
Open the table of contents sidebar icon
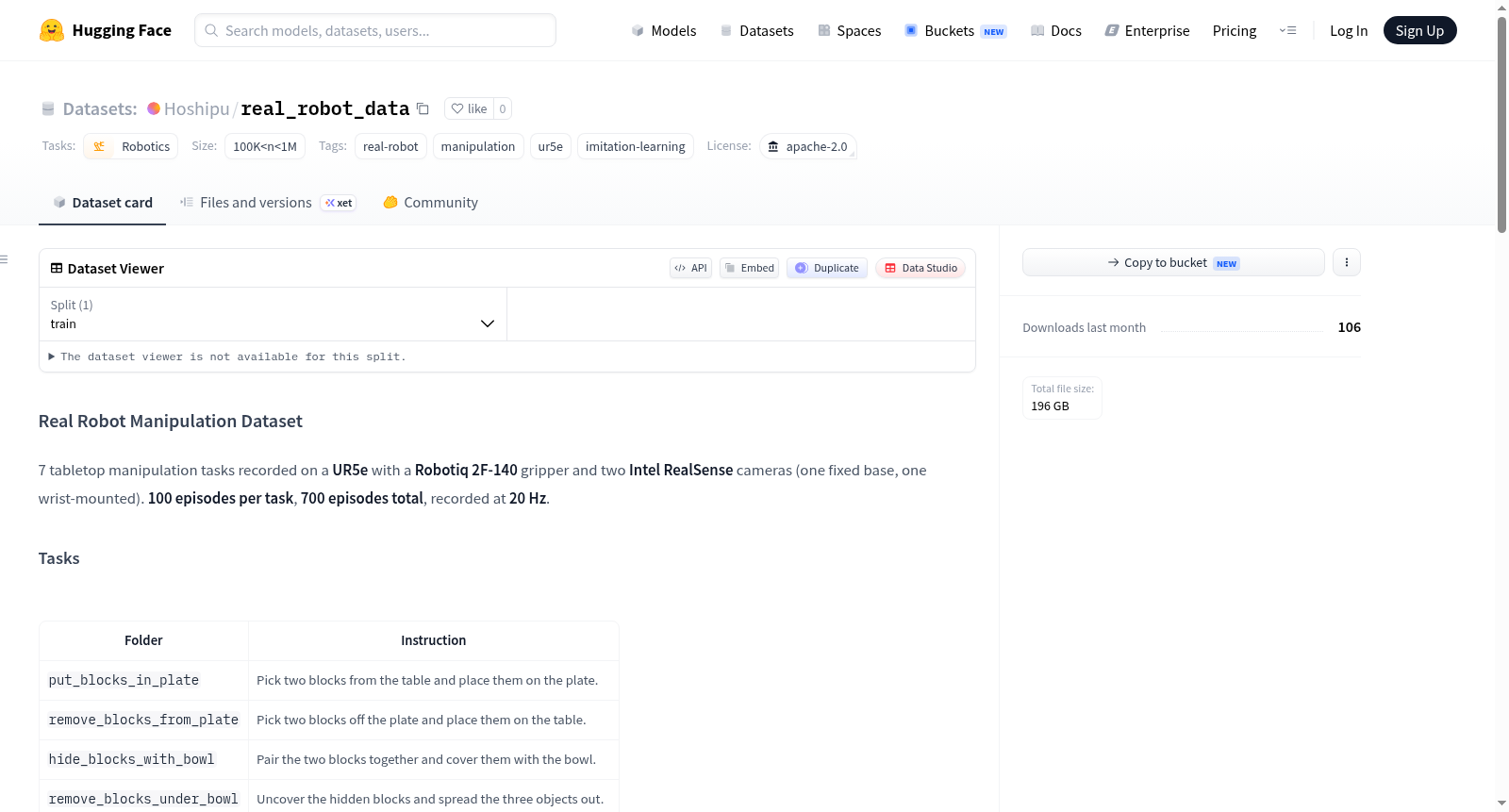tap(5, 259)
